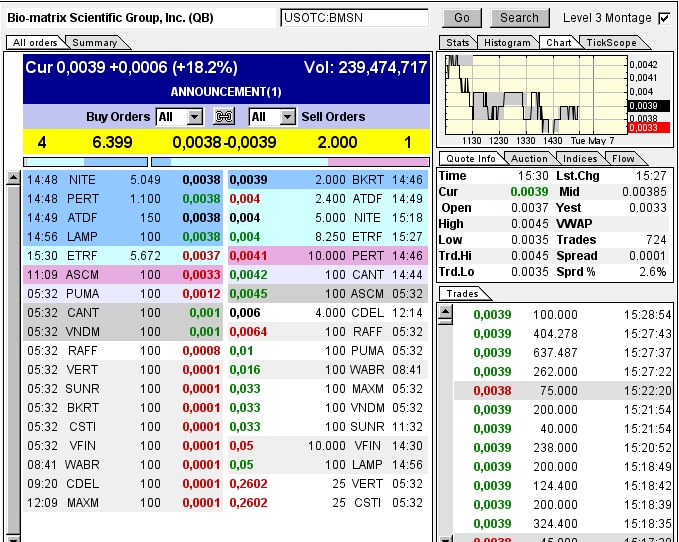Select the Trades tab
The width and height of the screenshot is (679, 542).
[x=462, y=294]
